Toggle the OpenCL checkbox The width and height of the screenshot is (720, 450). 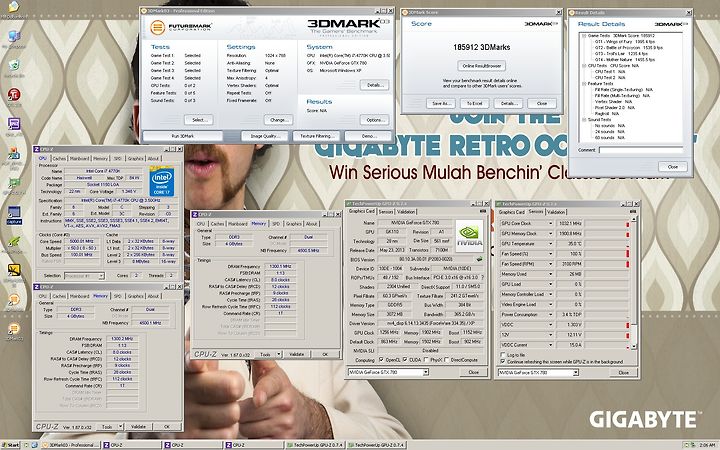point(381,360)
